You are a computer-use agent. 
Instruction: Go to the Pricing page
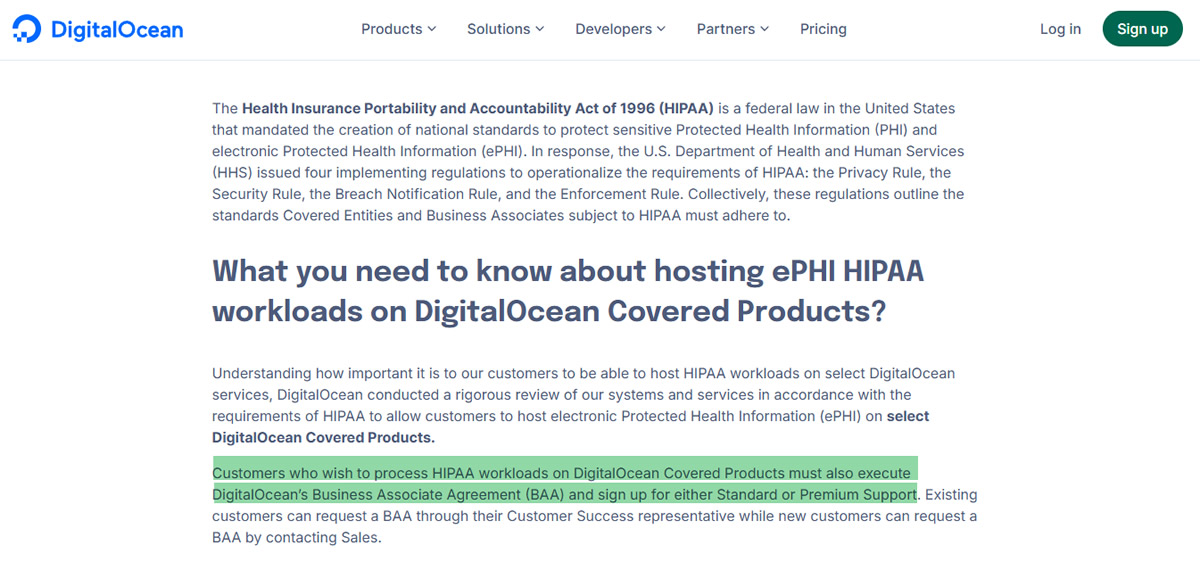coord(823,29)
